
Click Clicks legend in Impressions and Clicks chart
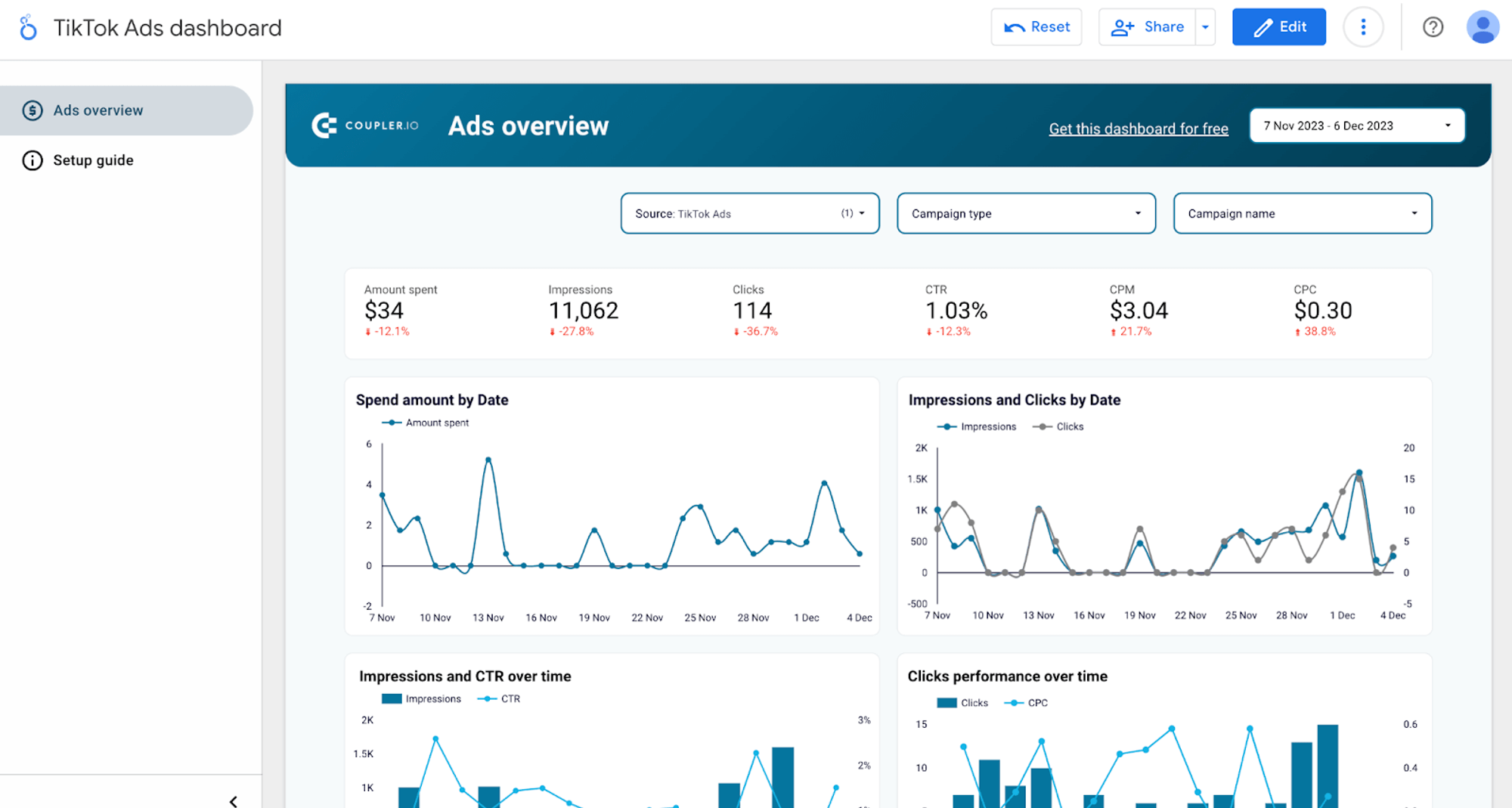pos(1058,426)
